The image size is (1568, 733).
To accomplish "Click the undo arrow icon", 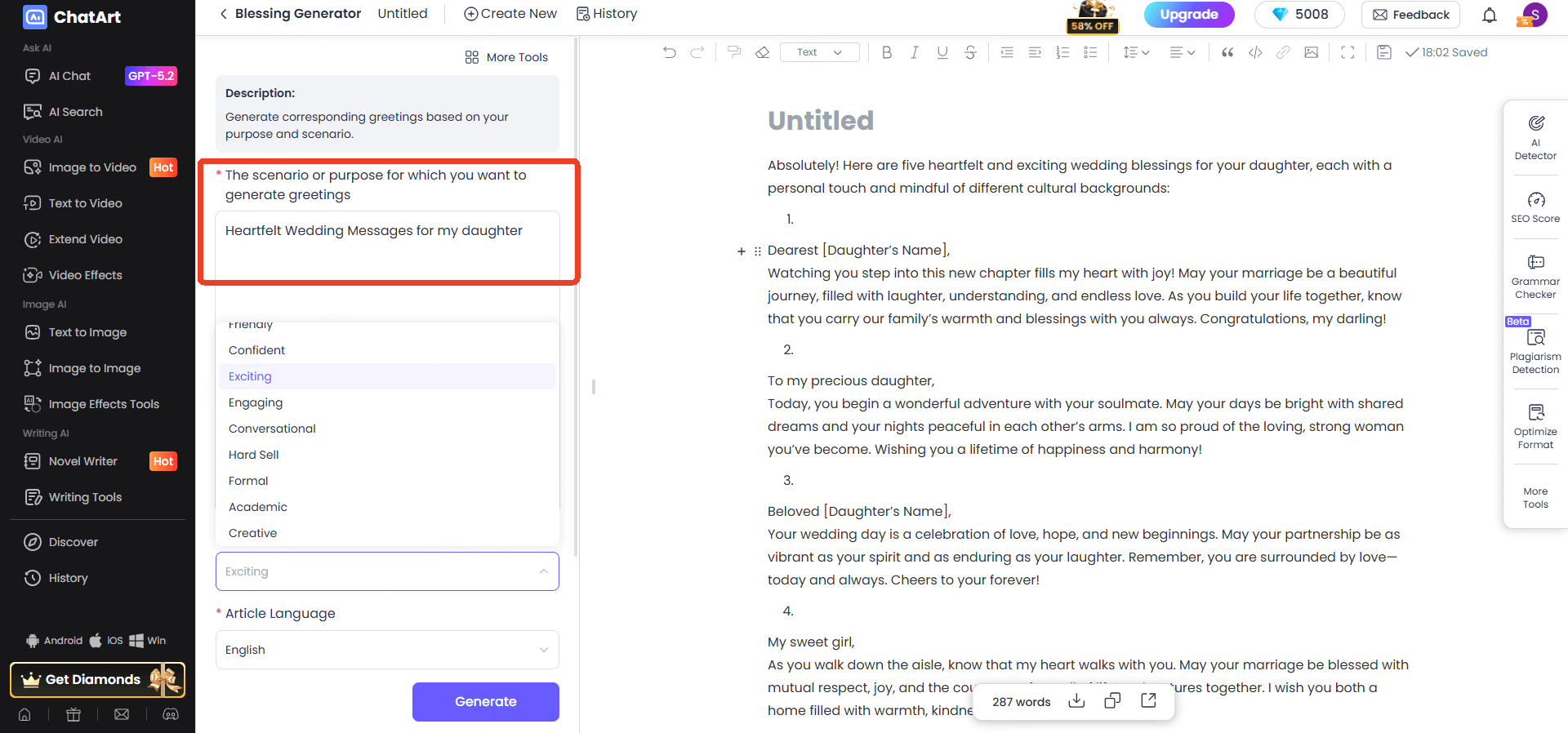I will pyautogui.click(x=670, y=52).
